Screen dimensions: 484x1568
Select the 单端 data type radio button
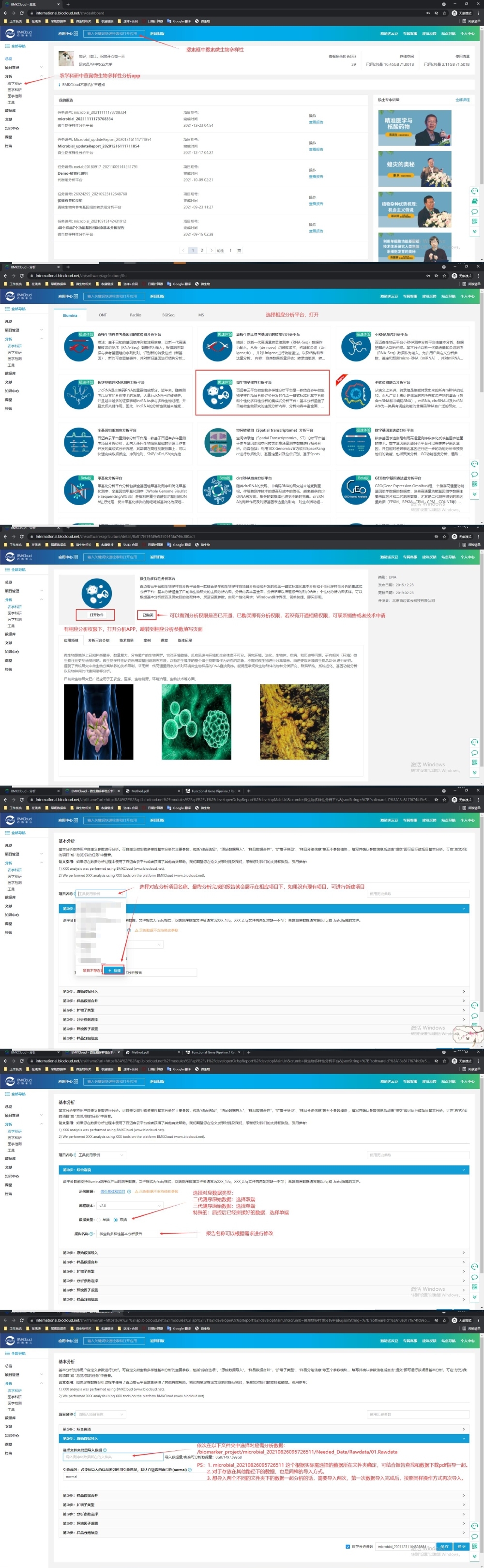[100, 1219]
